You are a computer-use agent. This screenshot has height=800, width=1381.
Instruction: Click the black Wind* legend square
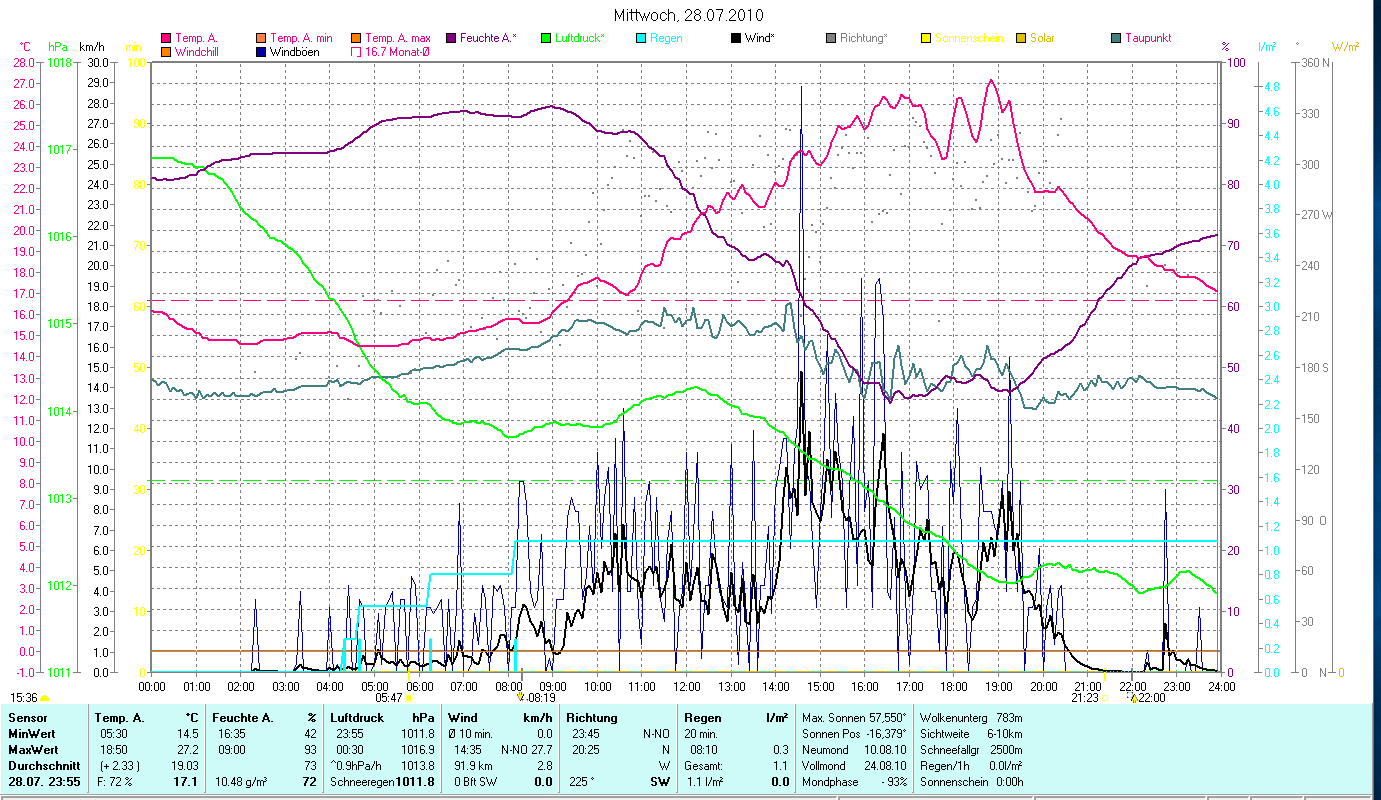coord(736,38)
